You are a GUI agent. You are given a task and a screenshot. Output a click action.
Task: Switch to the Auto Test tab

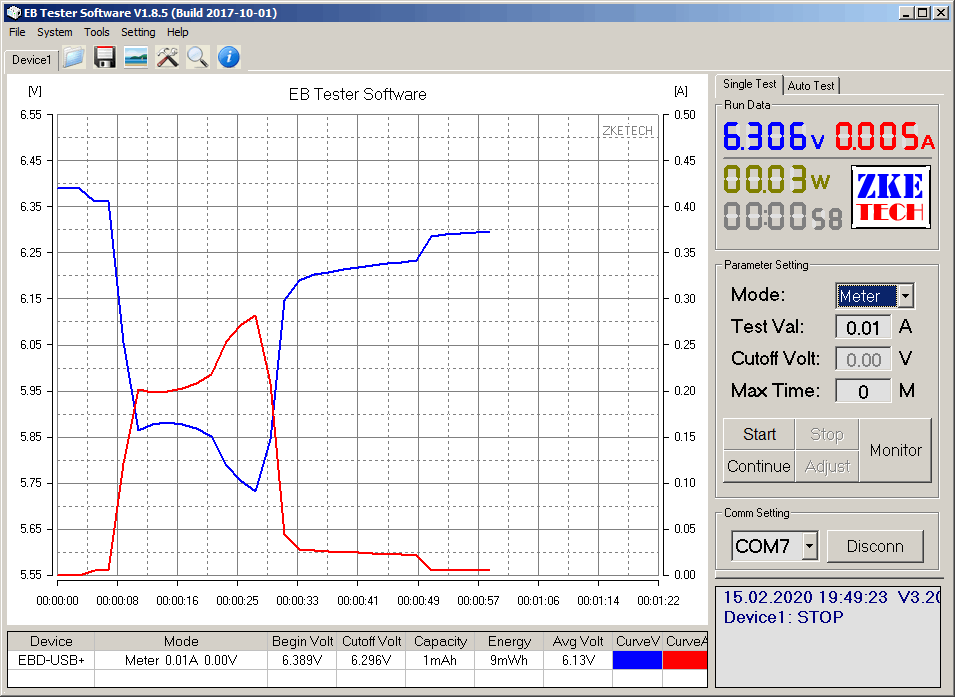click(811, 86)
